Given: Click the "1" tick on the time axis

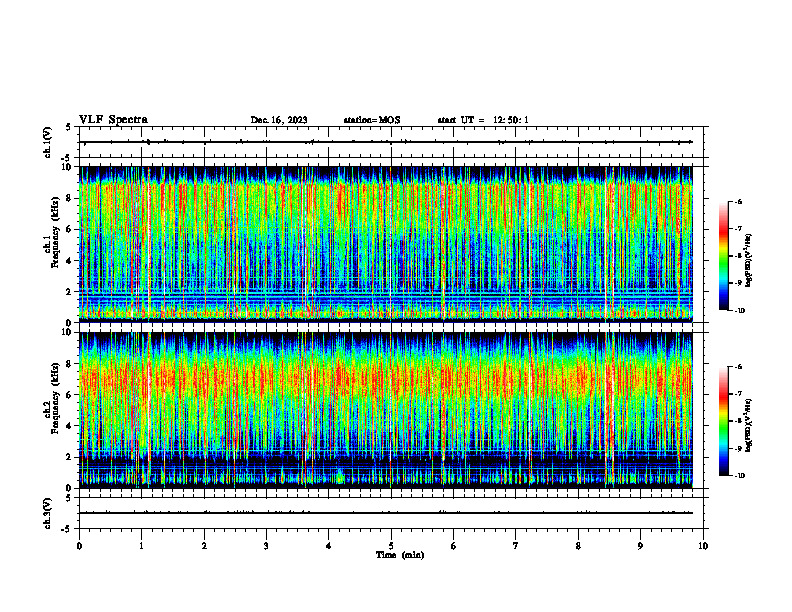Looking at the screenshot, I should coord(141,546).
